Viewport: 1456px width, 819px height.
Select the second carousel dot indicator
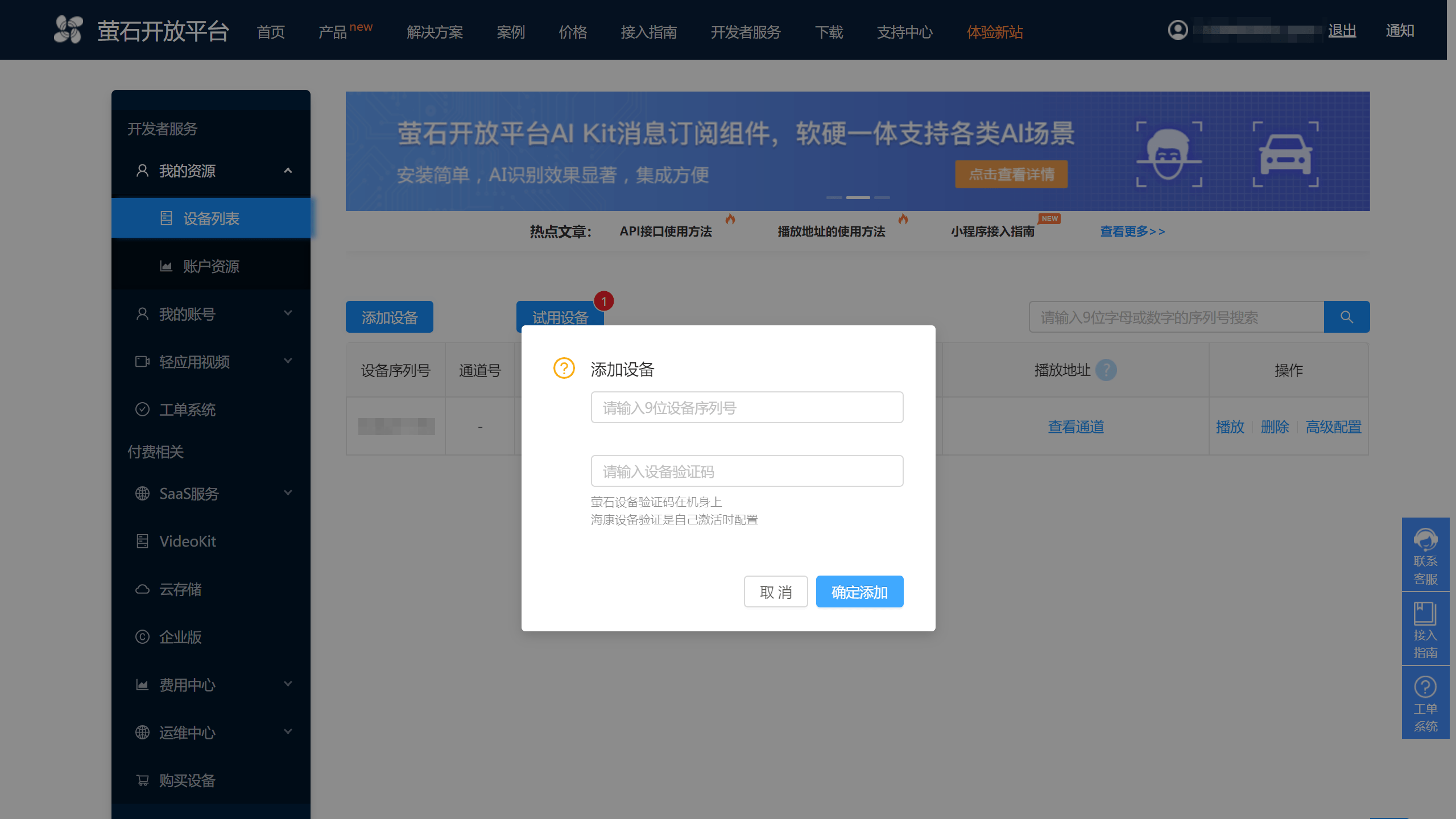pos(858,197)
